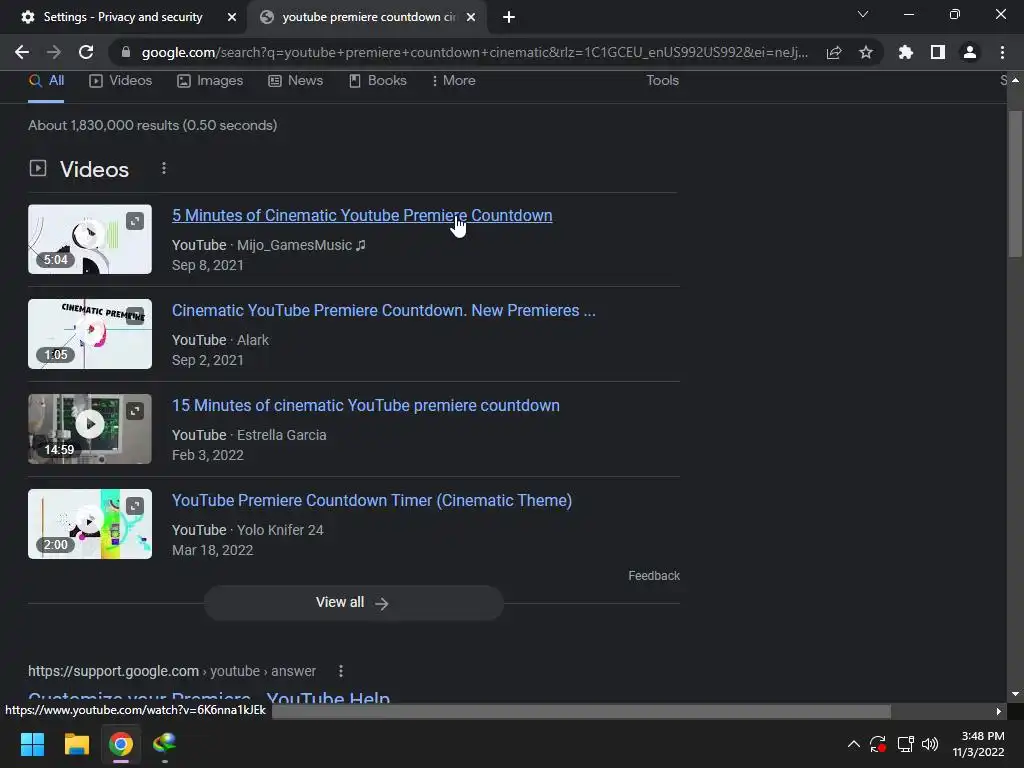The image size is (1024, 768).
Task: Bookmark this tab with the star icon
Action: click(866, 52)
